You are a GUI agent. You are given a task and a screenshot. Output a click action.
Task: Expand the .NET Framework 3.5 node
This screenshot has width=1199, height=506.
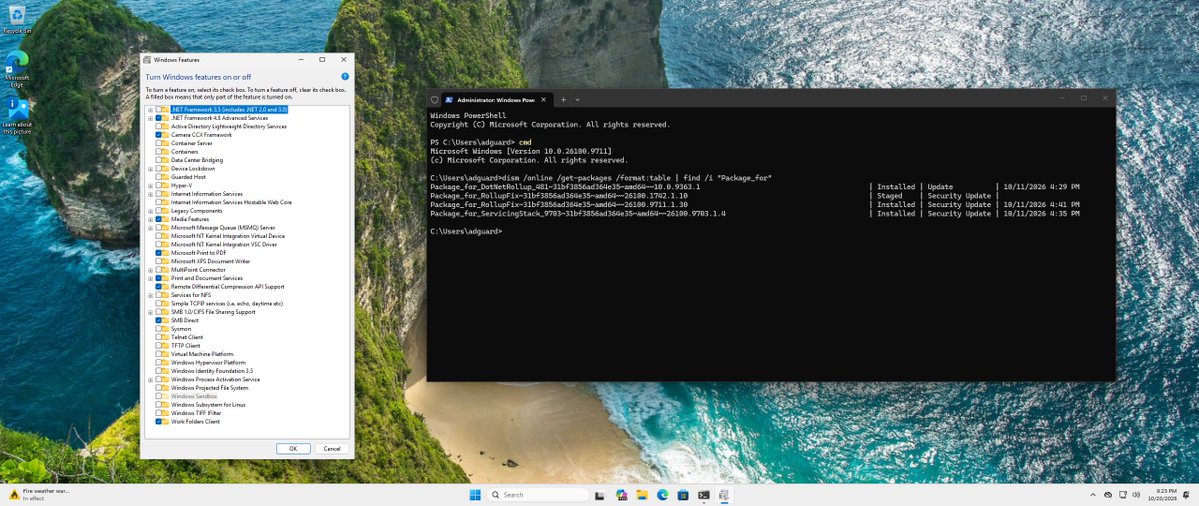point(151,110)
